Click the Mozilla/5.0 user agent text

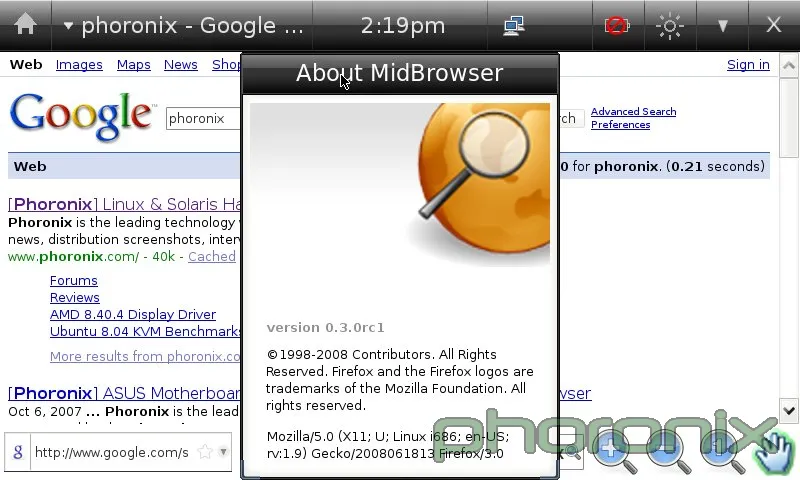(x=388, y=445)
